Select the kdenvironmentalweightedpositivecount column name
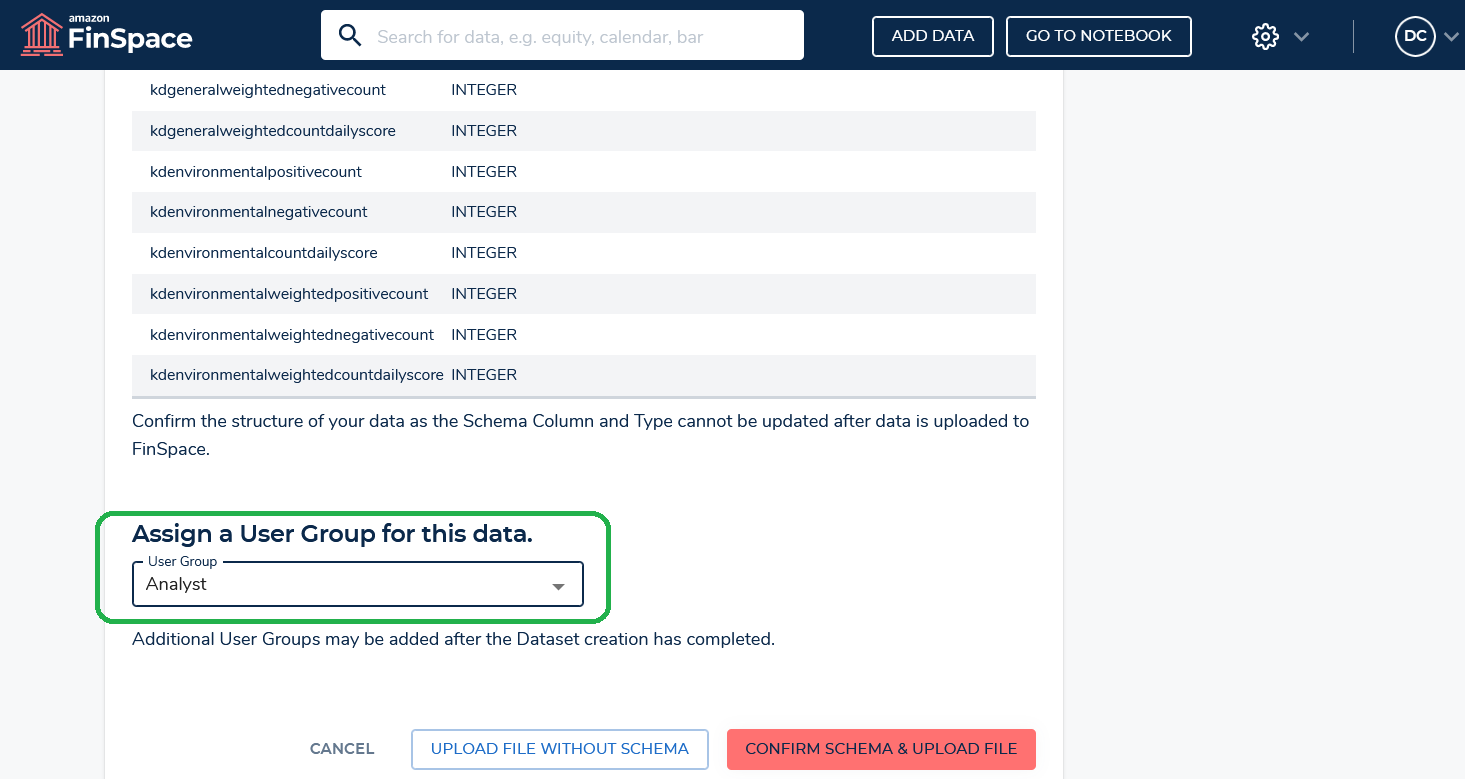 (x=289, y=294)
